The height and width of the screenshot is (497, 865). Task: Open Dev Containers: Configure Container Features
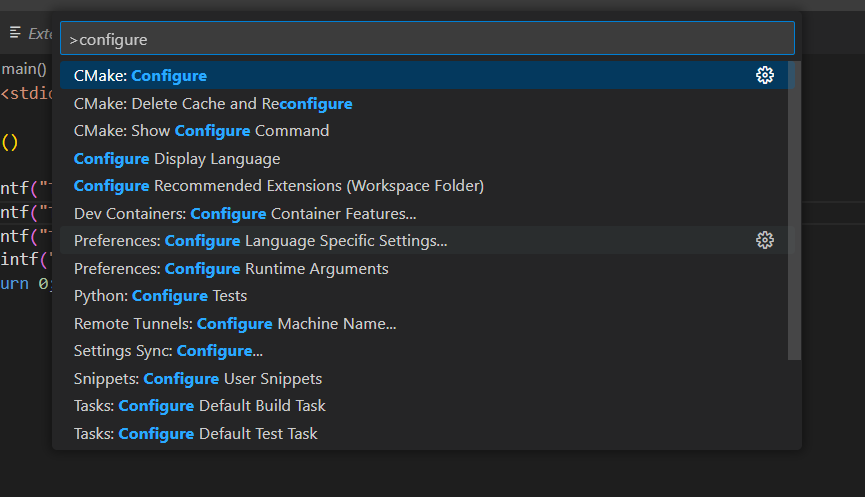point(427,213)
